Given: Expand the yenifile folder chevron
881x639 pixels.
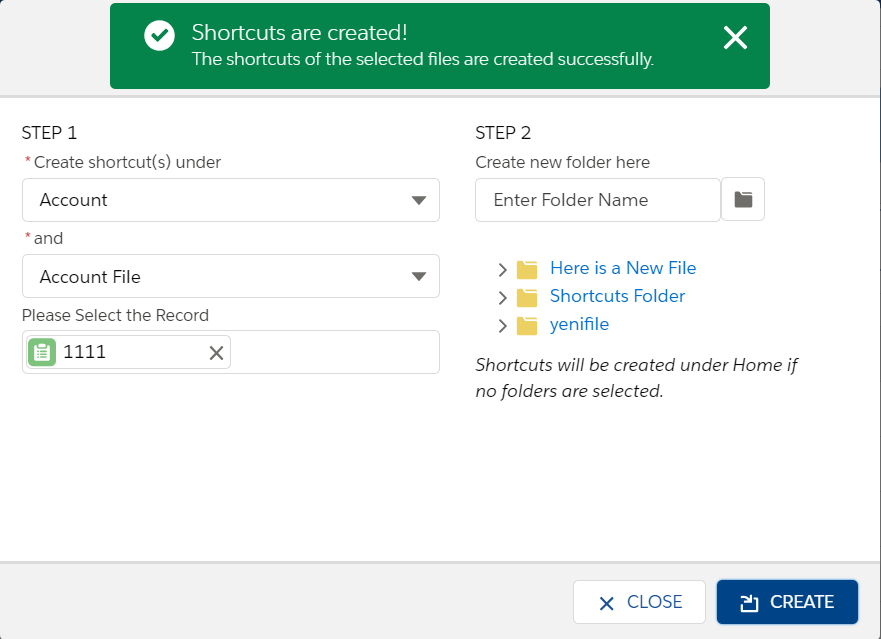Looking at the screenshot, I should click(x=503, y=325).
